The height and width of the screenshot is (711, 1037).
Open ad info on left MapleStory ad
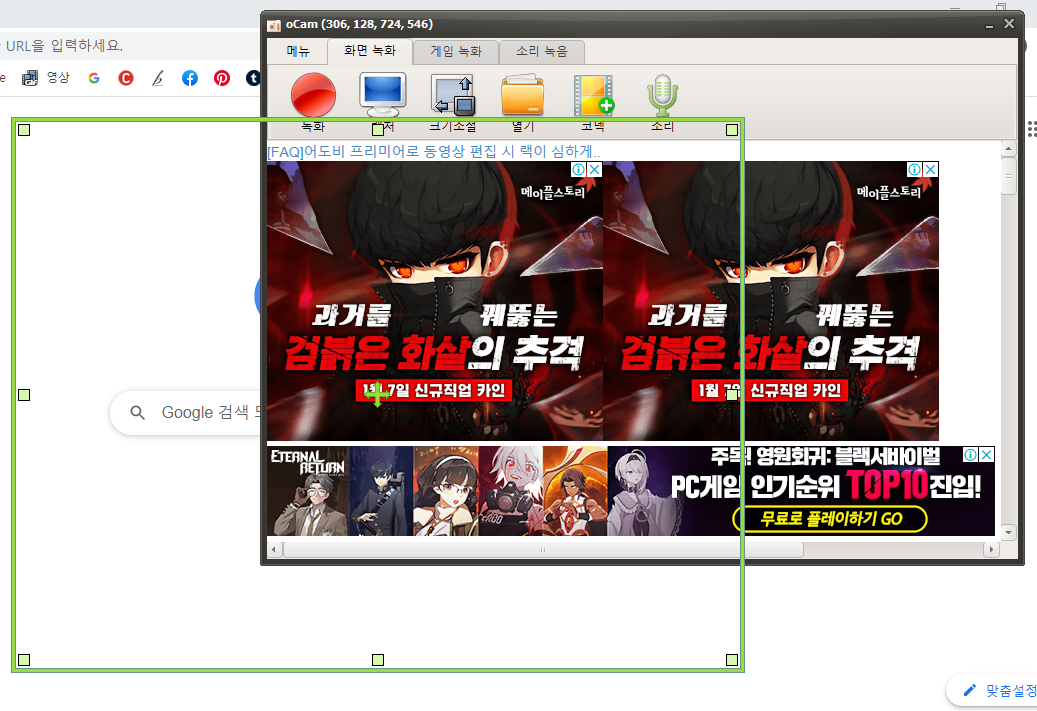pos(579,169)
